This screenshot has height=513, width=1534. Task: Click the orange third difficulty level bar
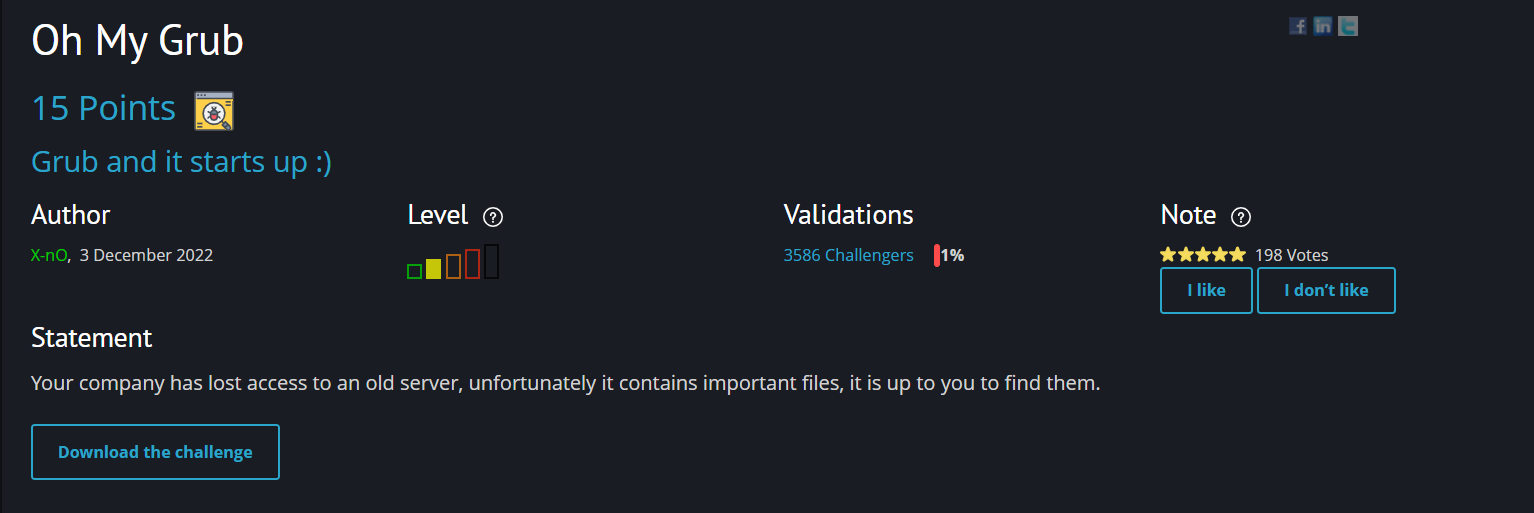pos(453,266)
